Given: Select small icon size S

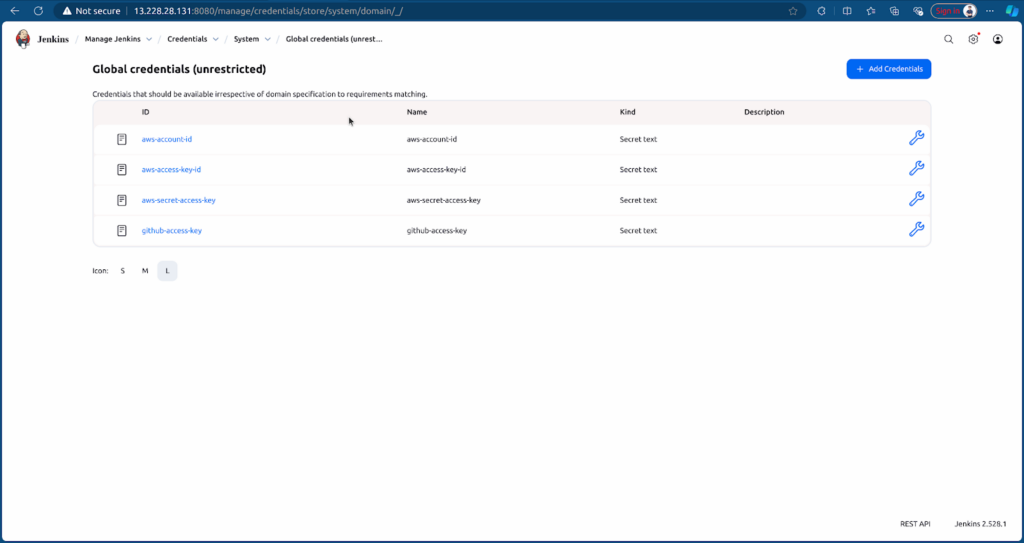Looking at the screenshot, I should point(123,271).
